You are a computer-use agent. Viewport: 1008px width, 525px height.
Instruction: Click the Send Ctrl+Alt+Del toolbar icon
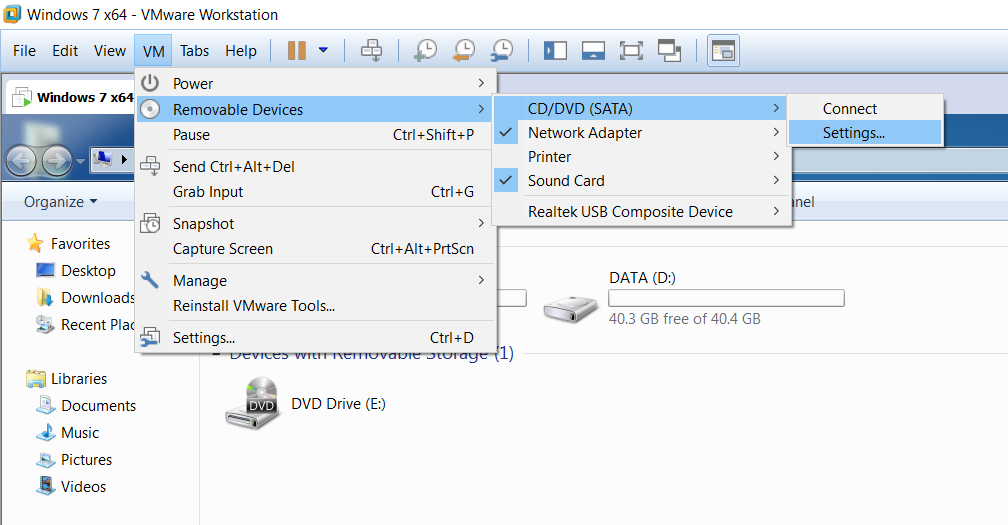click(x=371, y=50)
